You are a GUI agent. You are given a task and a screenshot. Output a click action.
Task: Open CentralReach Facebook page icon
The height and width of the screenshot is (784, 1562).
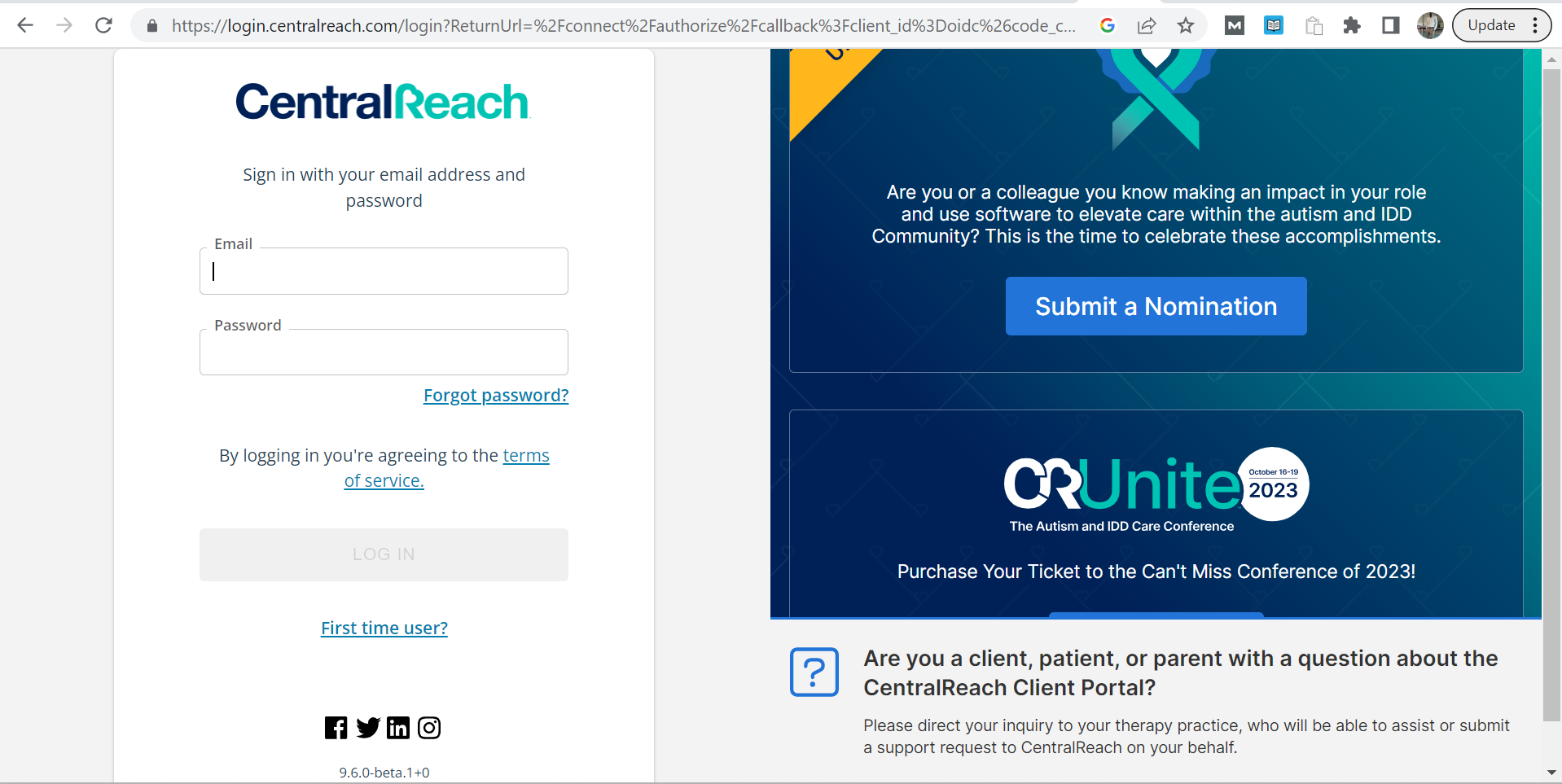point(336,728)
